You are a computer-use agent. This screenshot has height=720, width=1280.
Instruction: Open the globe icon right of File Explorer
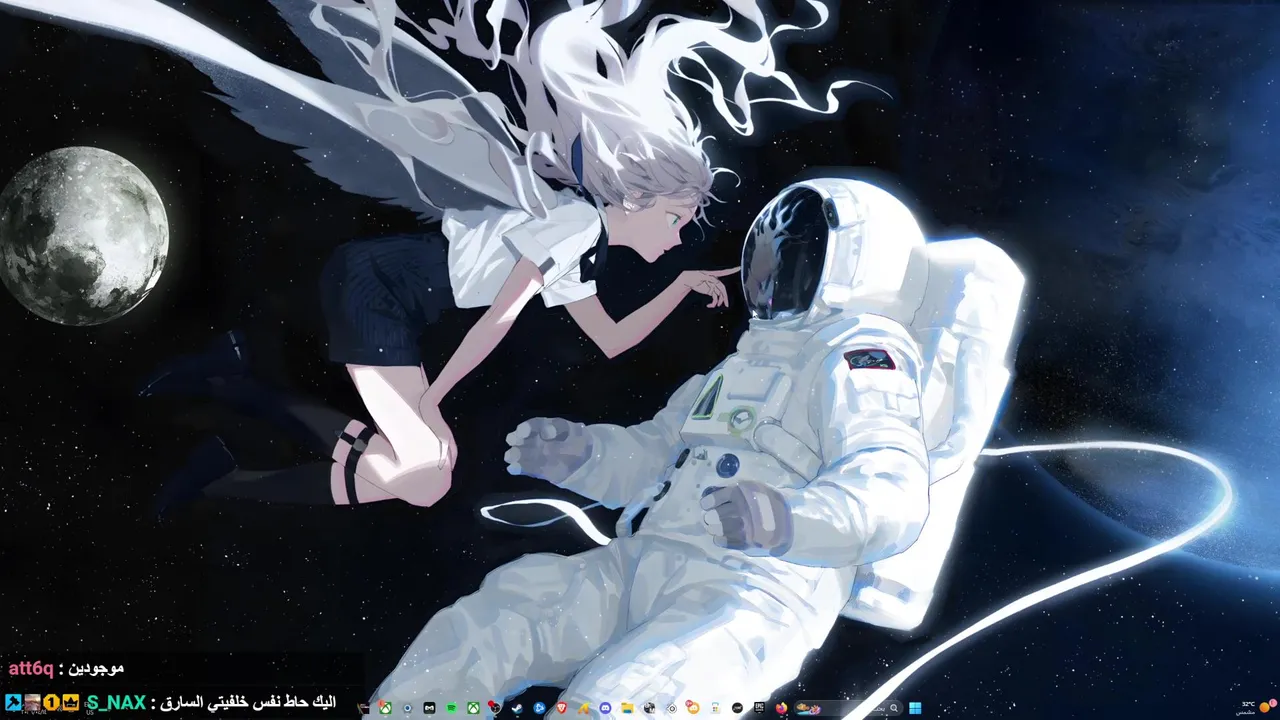click(649, 708)
